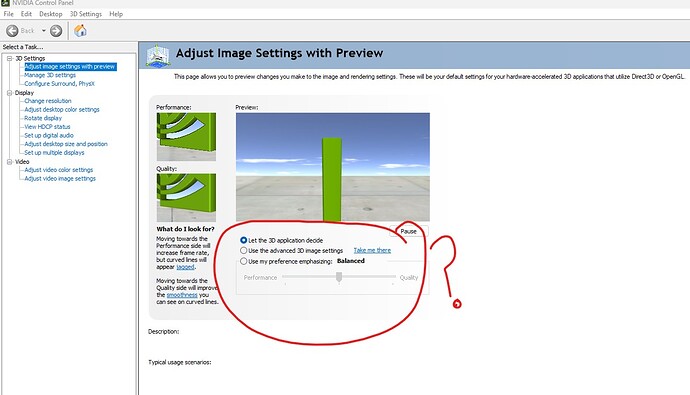
Task: Click the Performance sample thumbnail
Action: click(186, 137)
